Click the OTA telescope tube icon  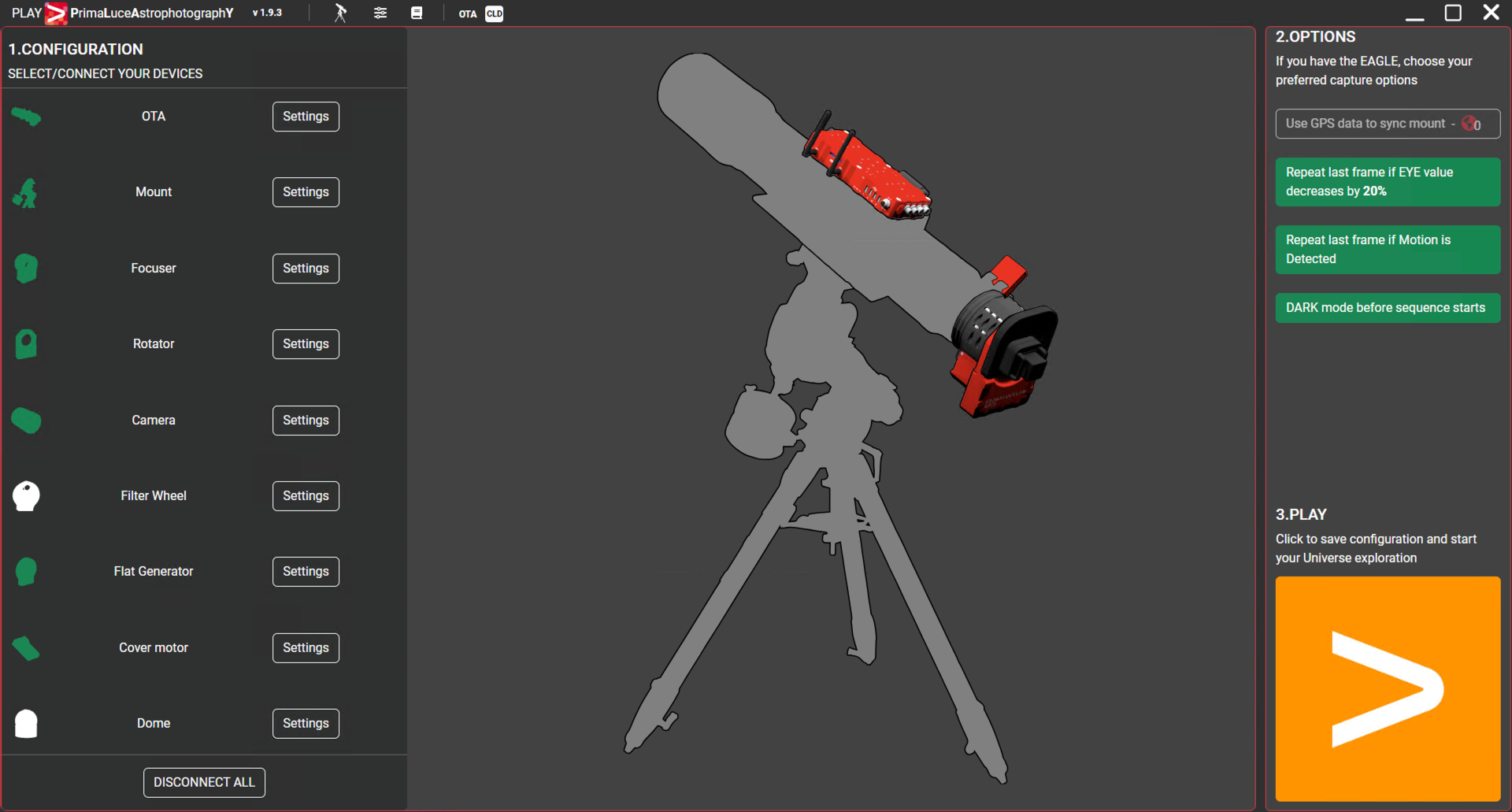click(x=26, y=117)
